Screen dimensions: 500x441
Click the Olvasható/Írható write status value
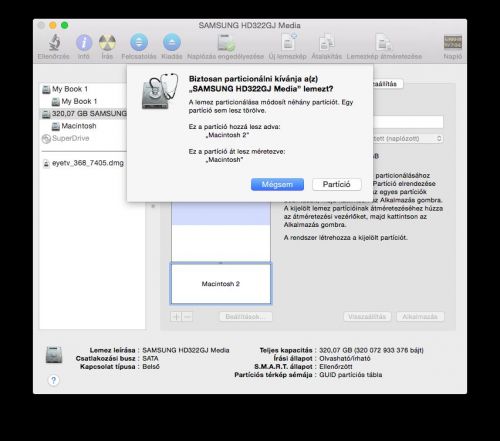[x=345, y=358]
